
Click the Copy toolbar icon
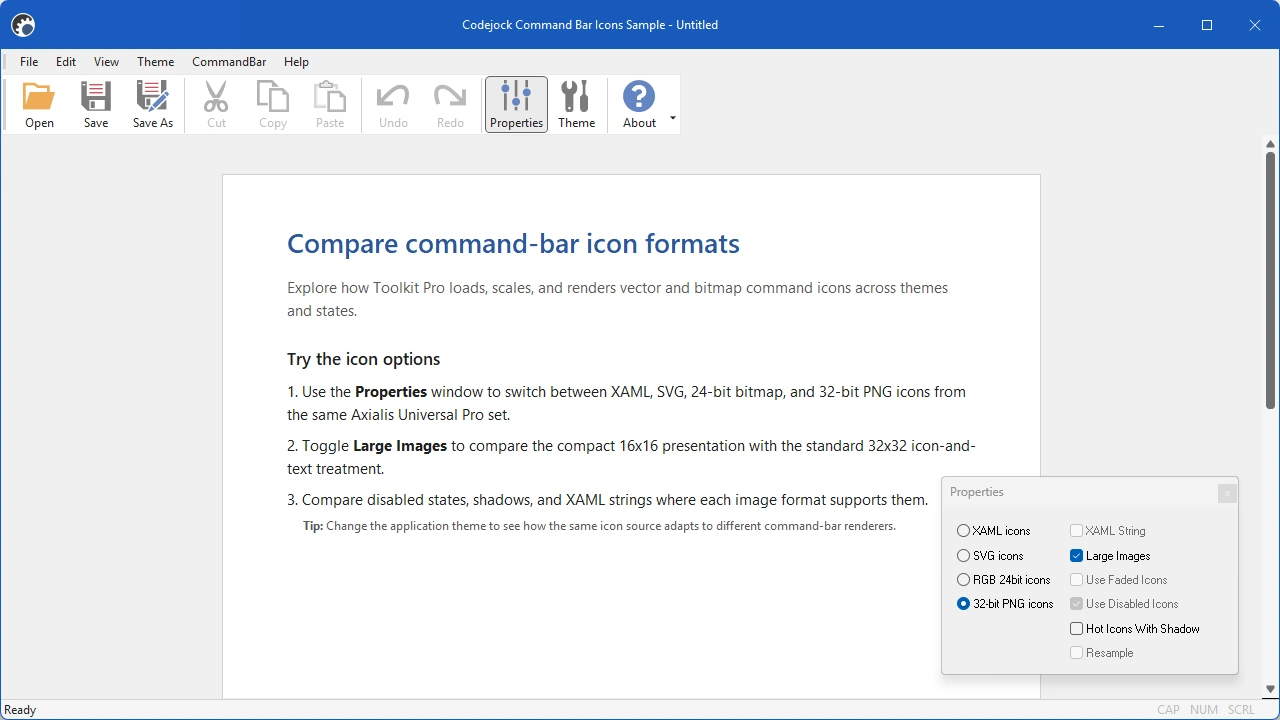[273, 96]
